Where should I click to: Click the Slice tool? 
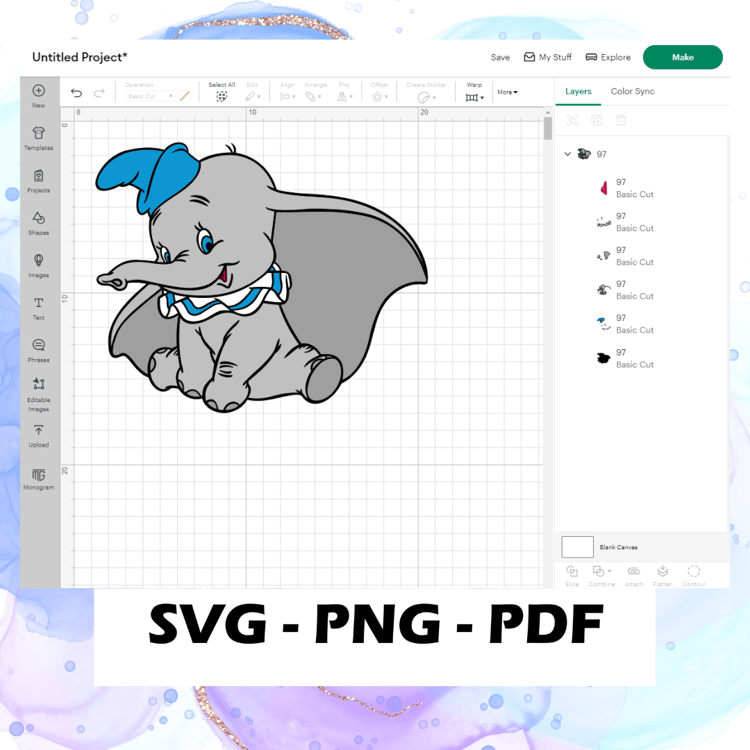[x=572, y=576]
